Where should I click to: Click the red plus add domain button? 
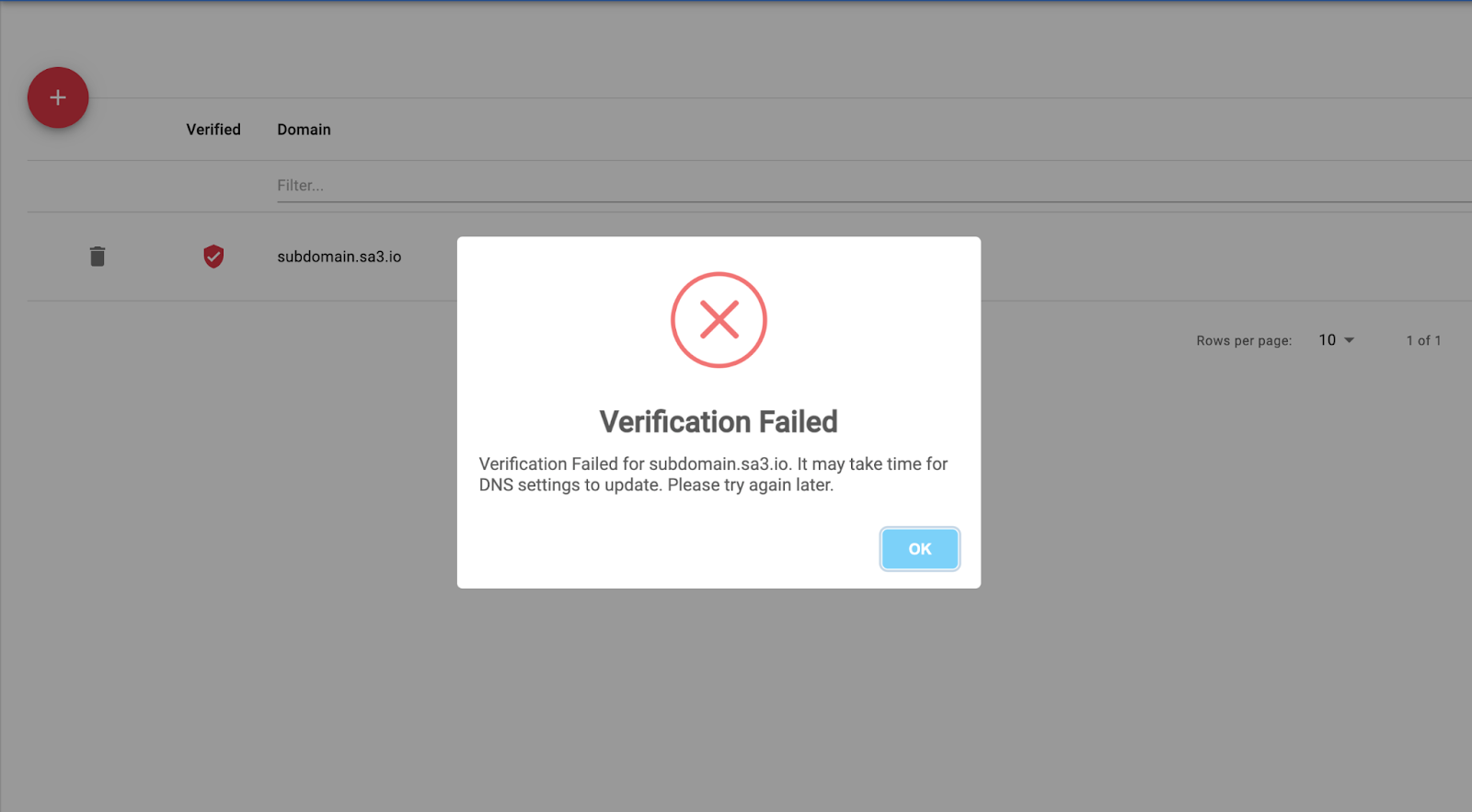[x=58, y=97]
